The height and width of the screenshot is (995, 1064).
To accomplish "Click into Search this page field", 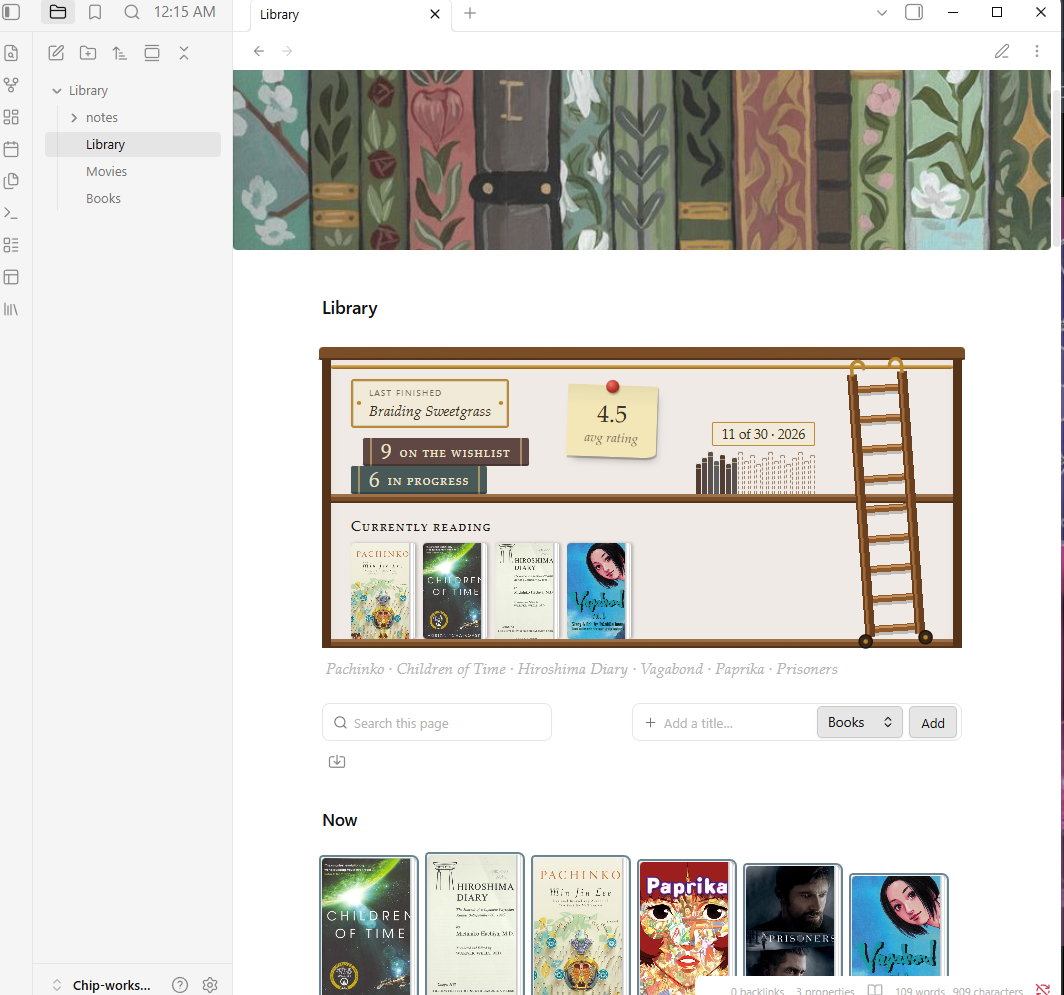I will (x=437, y=723).
